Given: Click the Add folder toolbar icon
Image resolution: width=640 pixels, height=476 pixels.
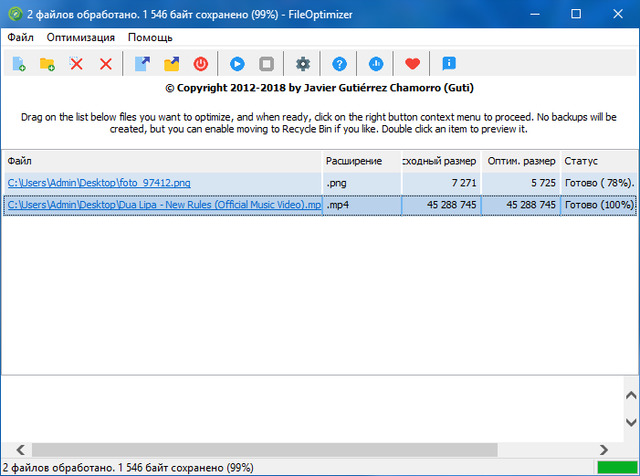Looking at the screenshot, I should [x=47, y=64].
